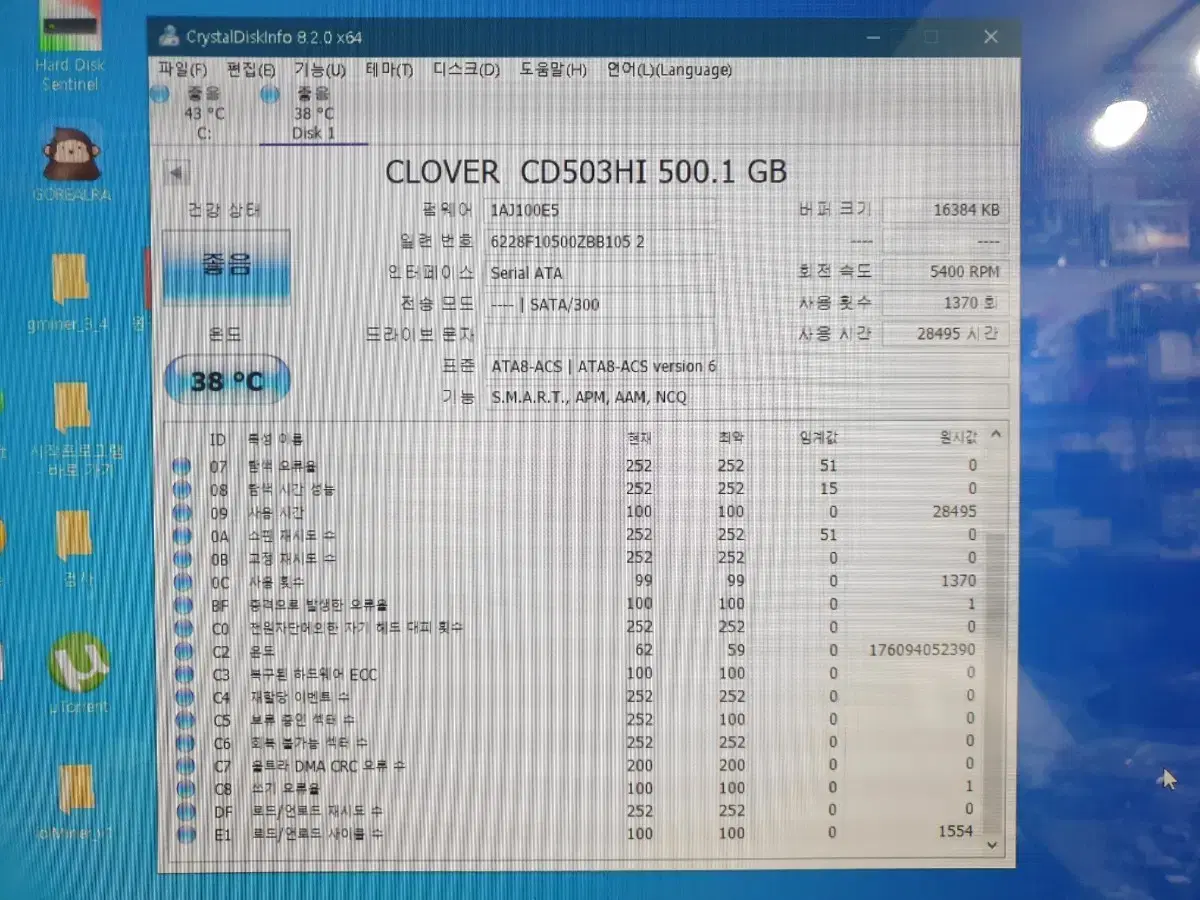Click the CrystalDiskInfo title bar icon
1200x900 pixels.
pyautogui.click(x=169, y=37)
